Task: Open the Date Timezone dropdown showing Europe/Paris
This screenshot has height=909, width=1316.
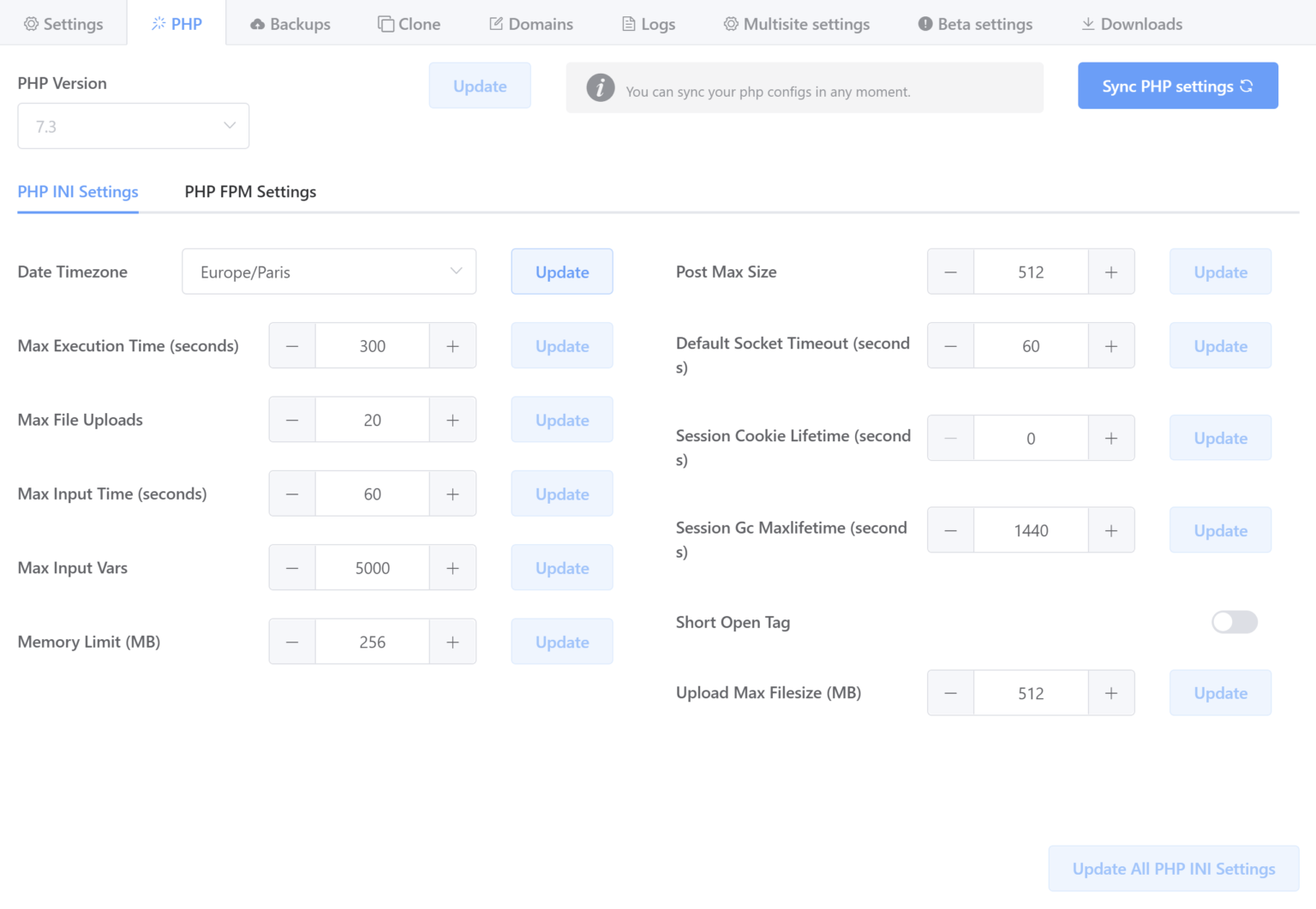Action: (x=329, y=272)
